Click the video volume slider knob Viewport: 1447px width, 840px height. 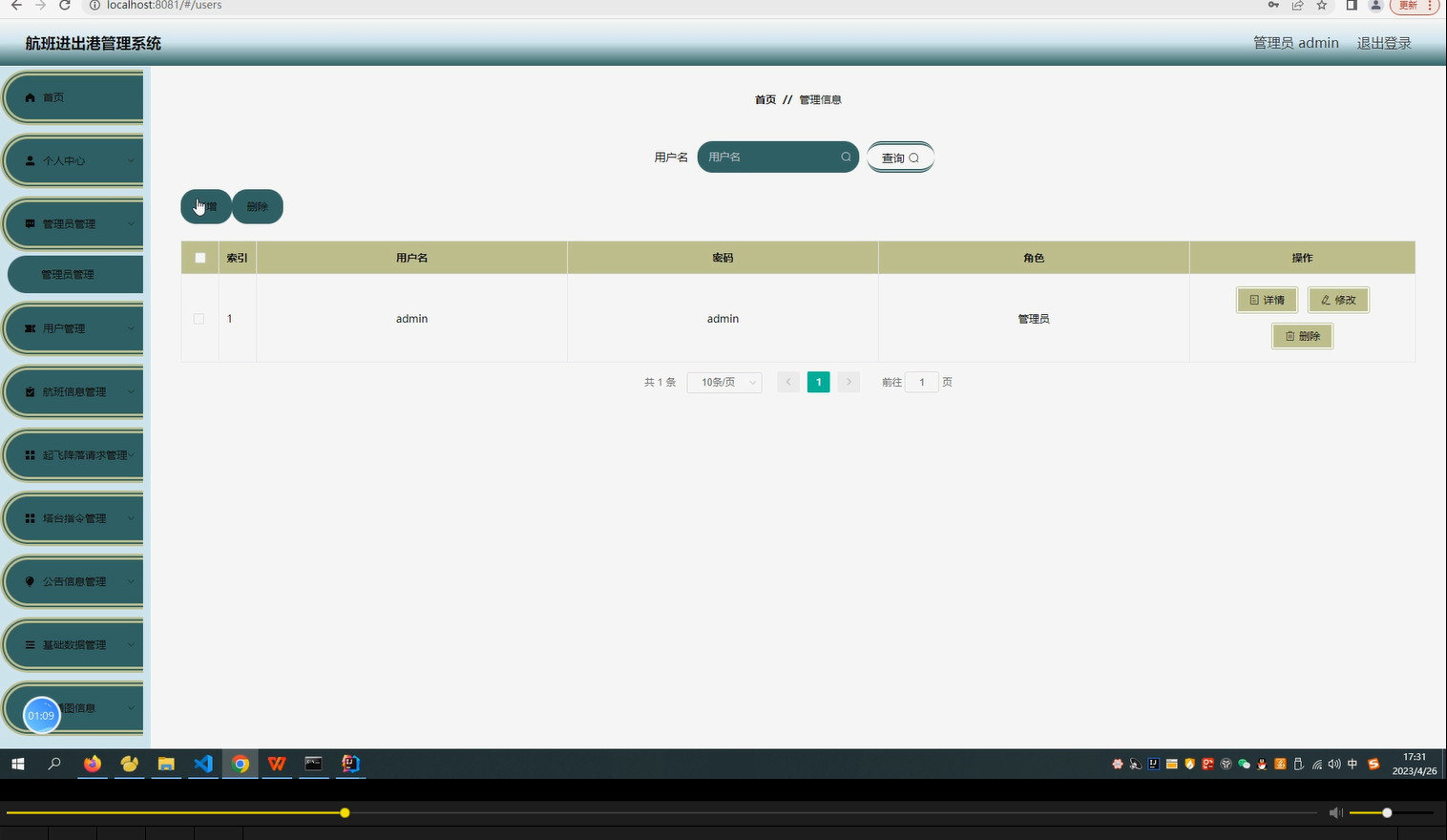(x=1387, y=813)
